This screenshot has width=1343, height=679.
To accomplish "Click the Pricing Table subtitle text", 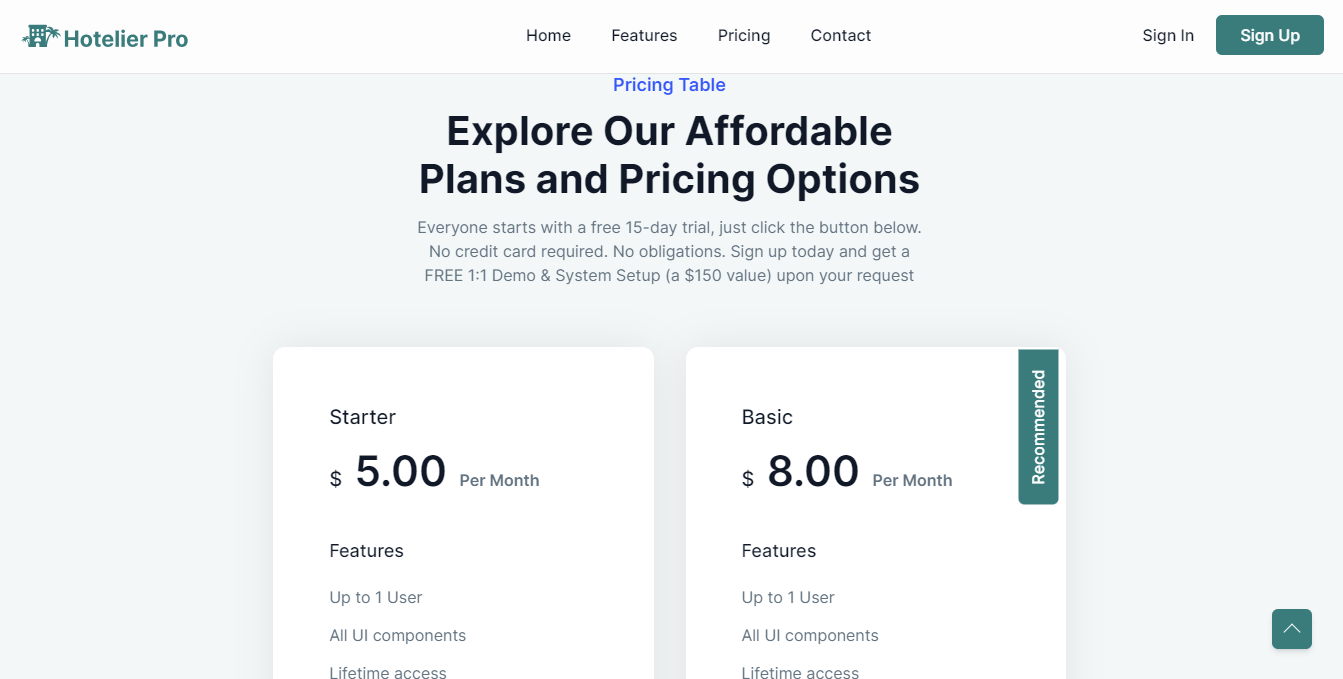I will (669, 85).
